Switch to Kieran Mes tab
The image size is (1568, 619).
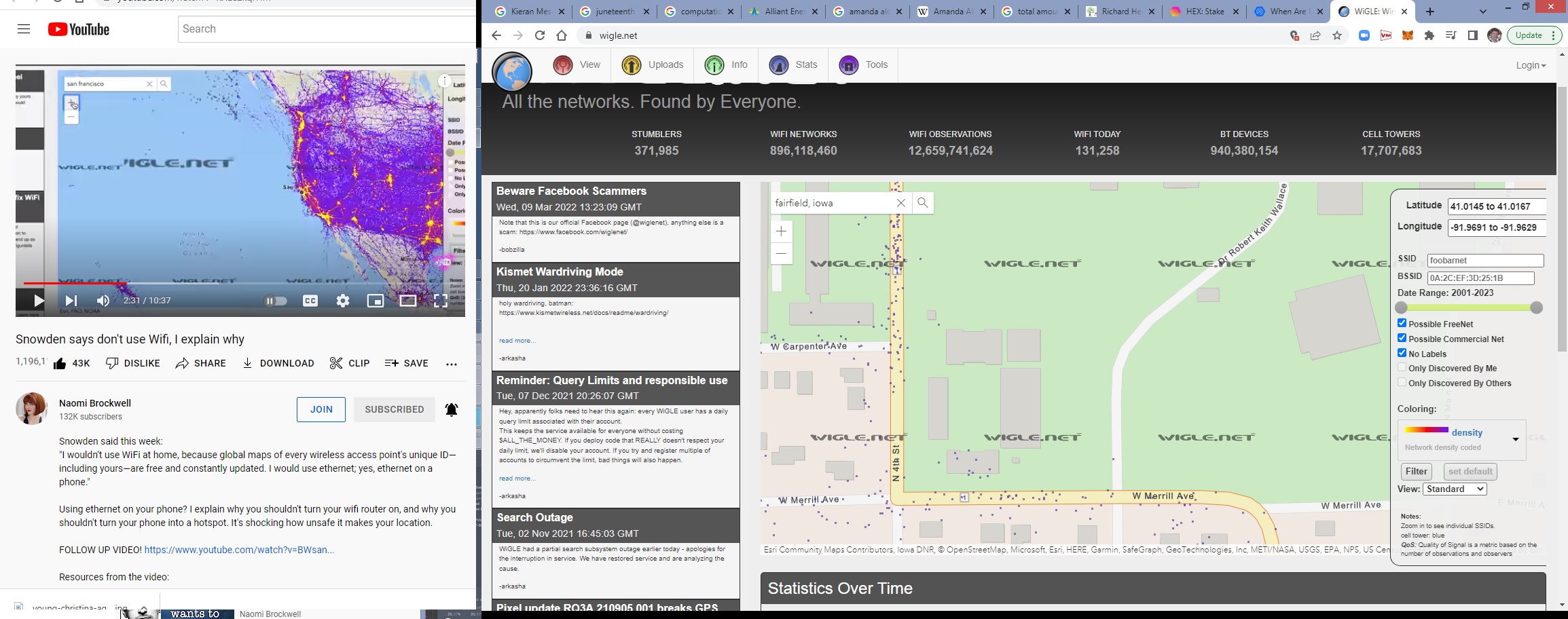(x=530, y=12)
